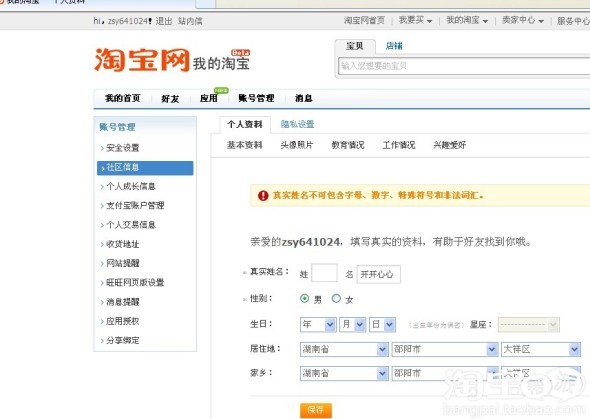The width and height of the screenshot is (590, 419).
Task: Expand the 卖家中心 top menu
Action: [523, 20]
